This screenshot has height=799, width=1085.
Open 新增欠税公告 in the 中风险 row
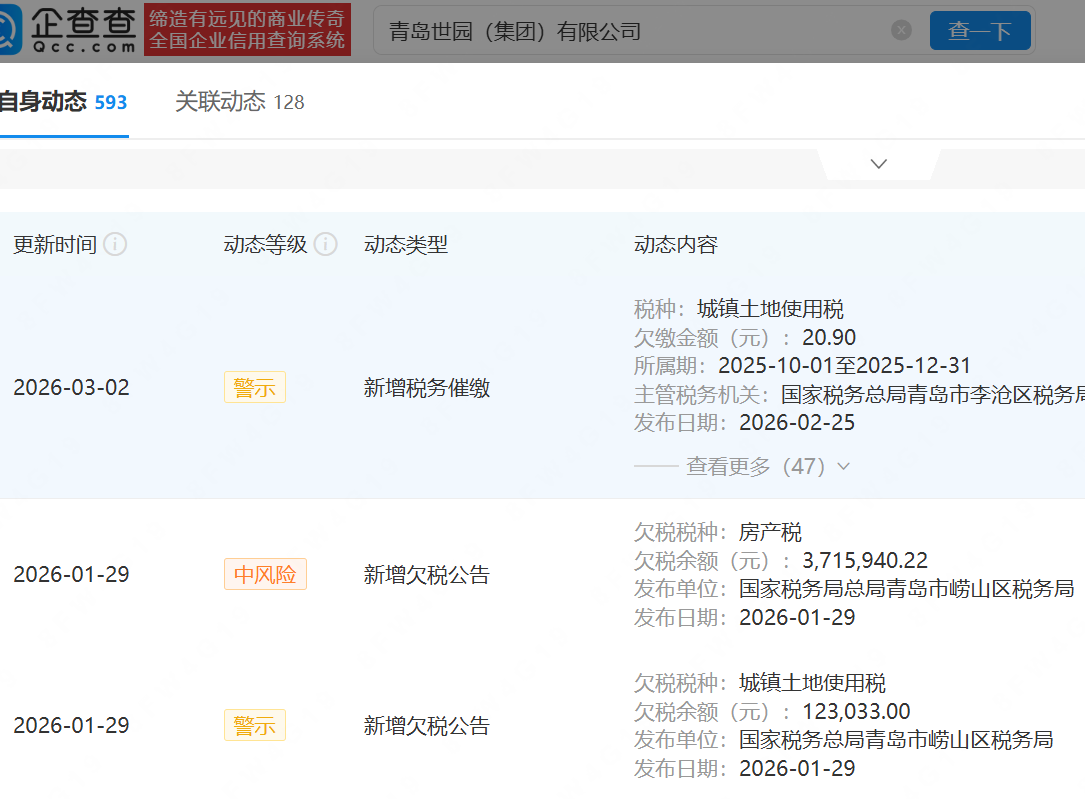click(x=427, y=575)
